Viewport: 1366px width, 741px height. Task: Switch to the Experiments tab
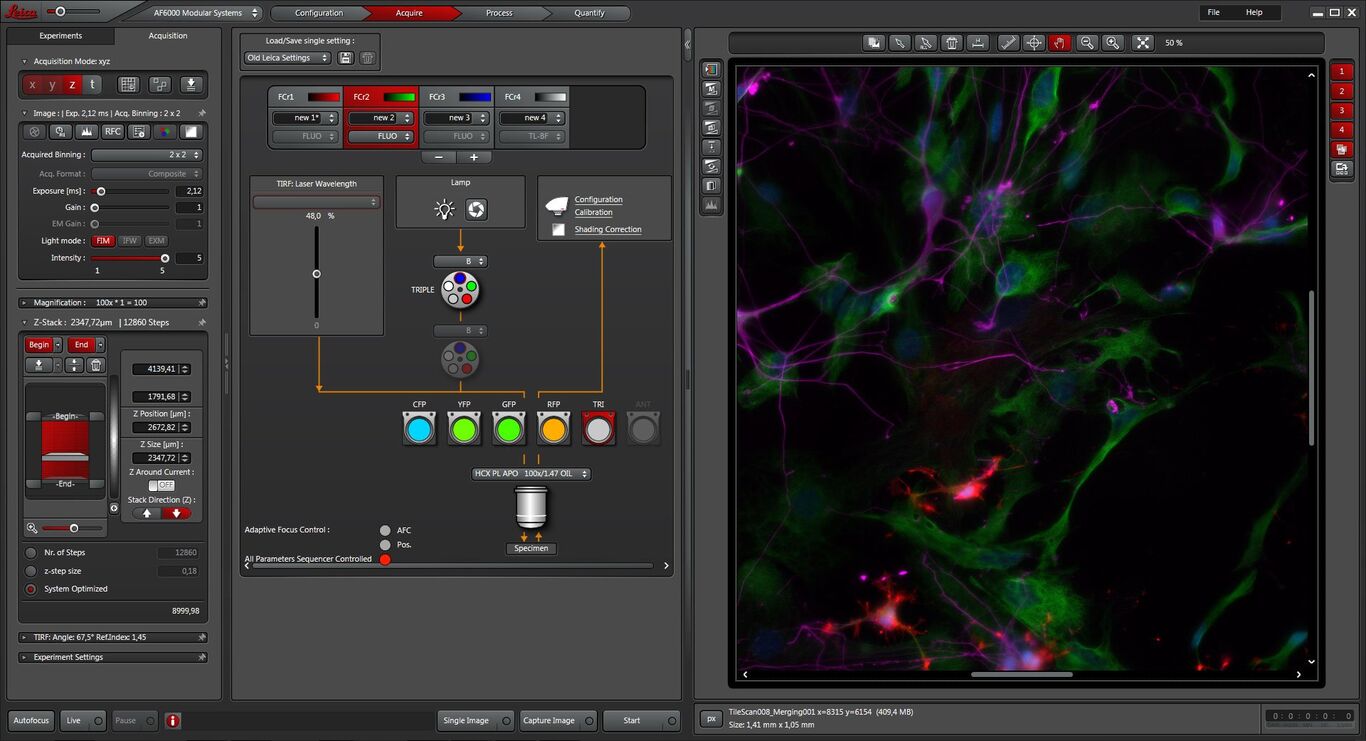[x=60, y=35]
